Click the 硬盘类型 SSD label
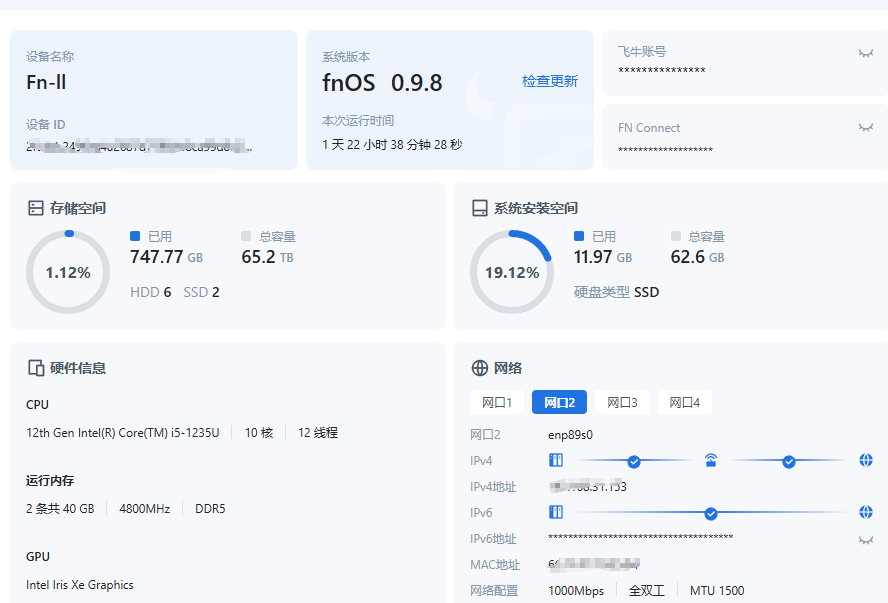Viewport: 888px width, 603px height. 616,292
